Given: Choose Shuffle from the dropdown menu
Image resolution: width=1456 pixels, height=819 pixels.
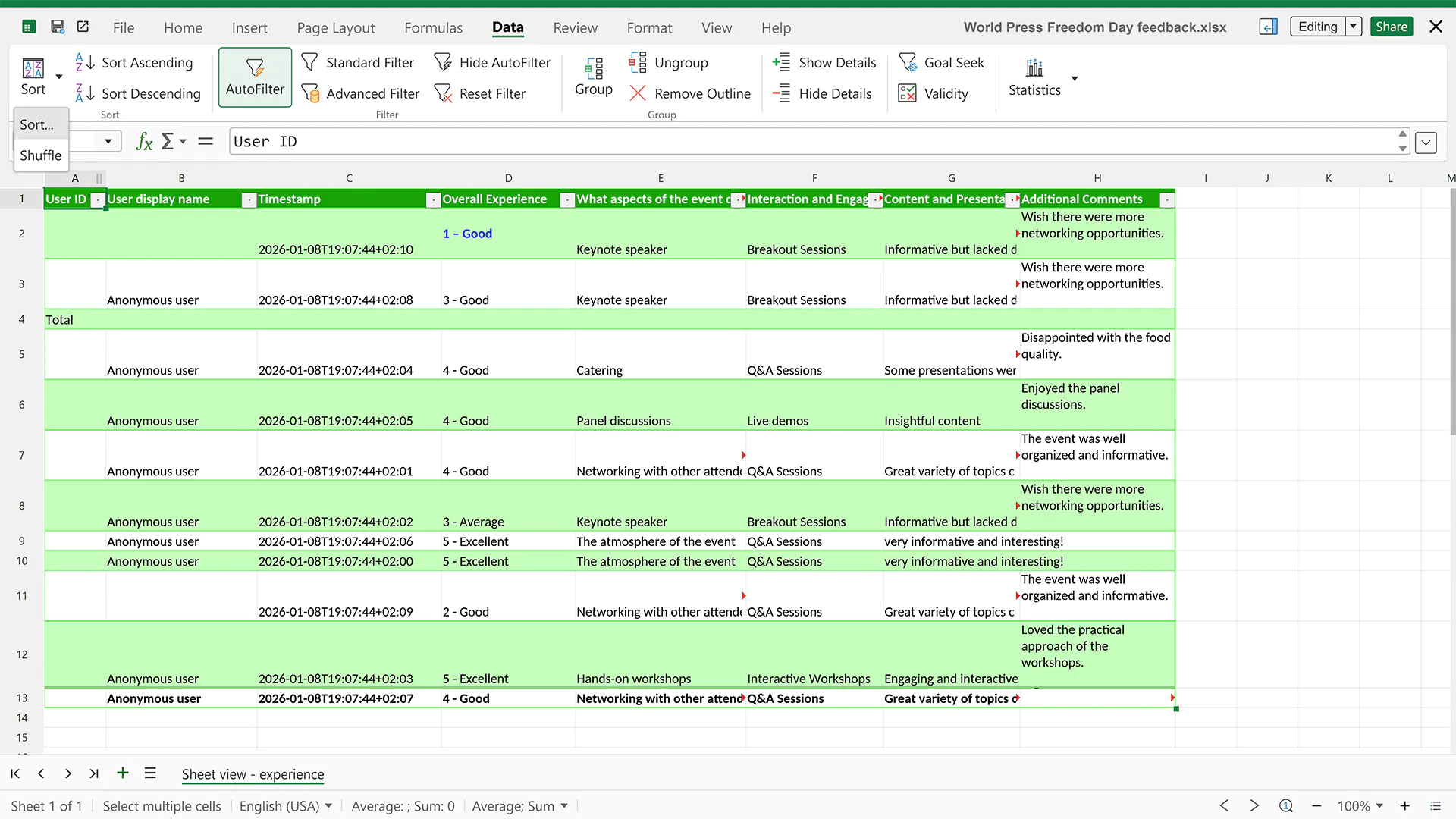Looking at the screenshot, I should pos(41,155).
